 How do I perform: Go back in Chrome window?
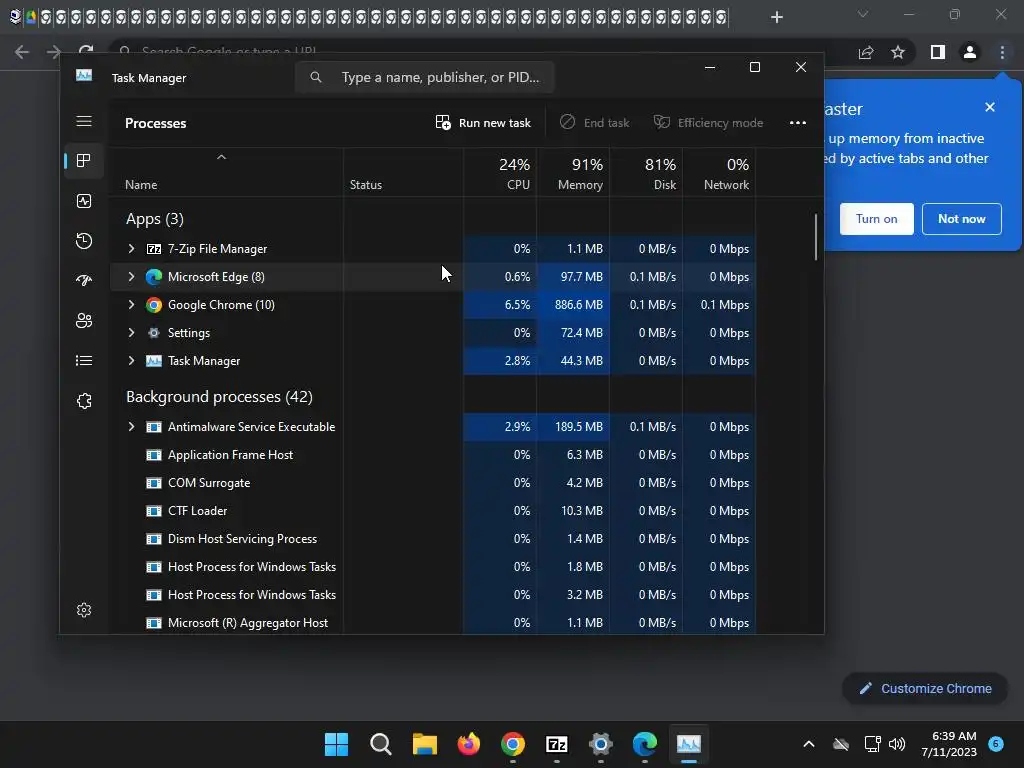[x=22, y=52]
